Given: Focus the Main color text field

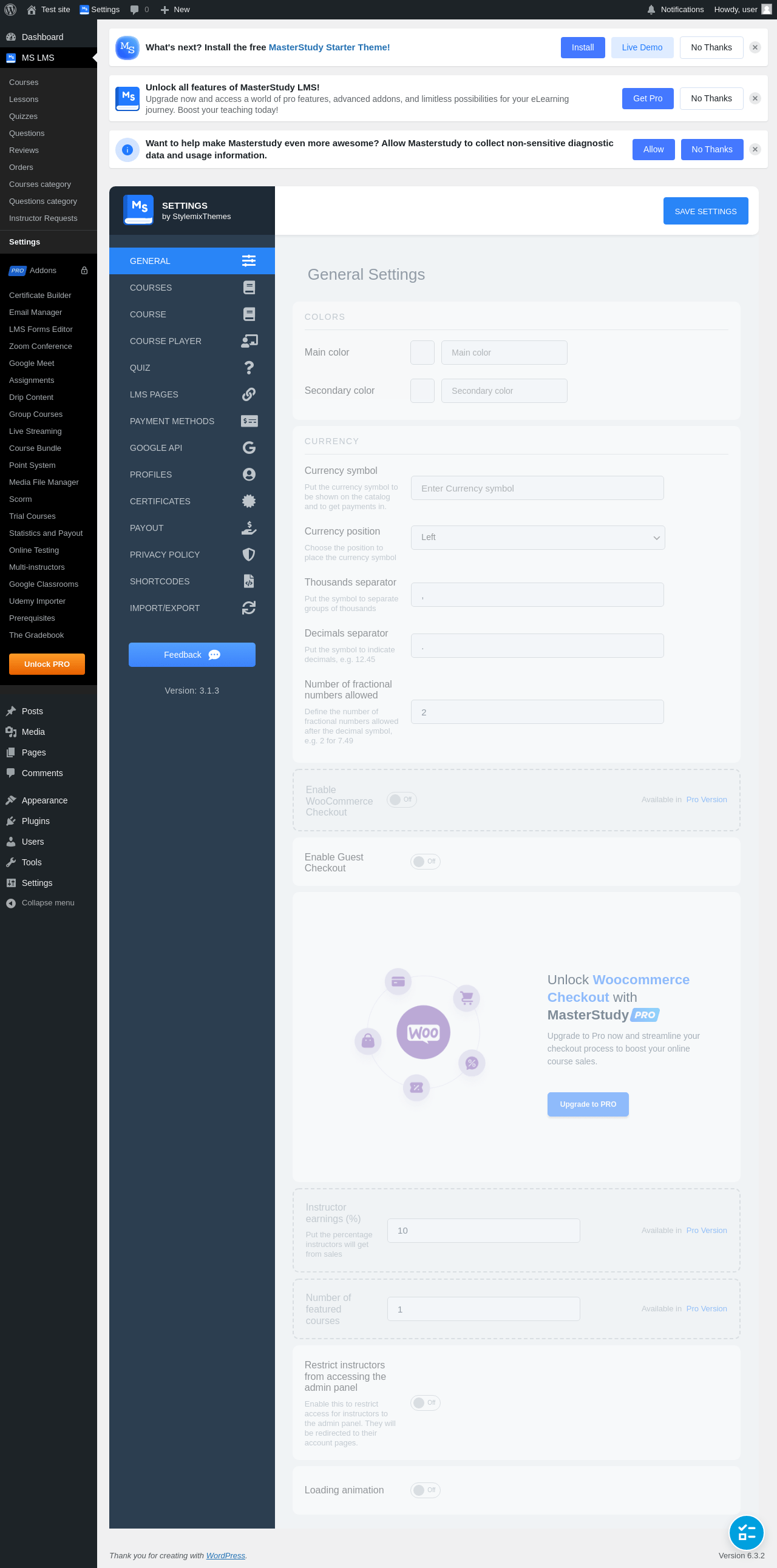Looking at the screenshot, I should click(504, 353).
